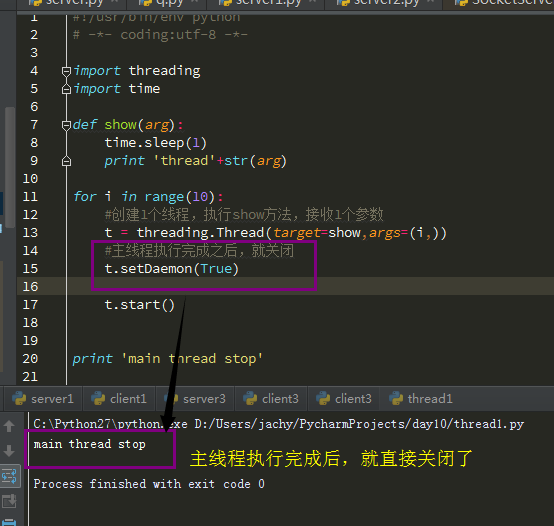Click the down-arrow icon in run panel
The height and width of the screenshot is (526, 554).
(9, 451)
